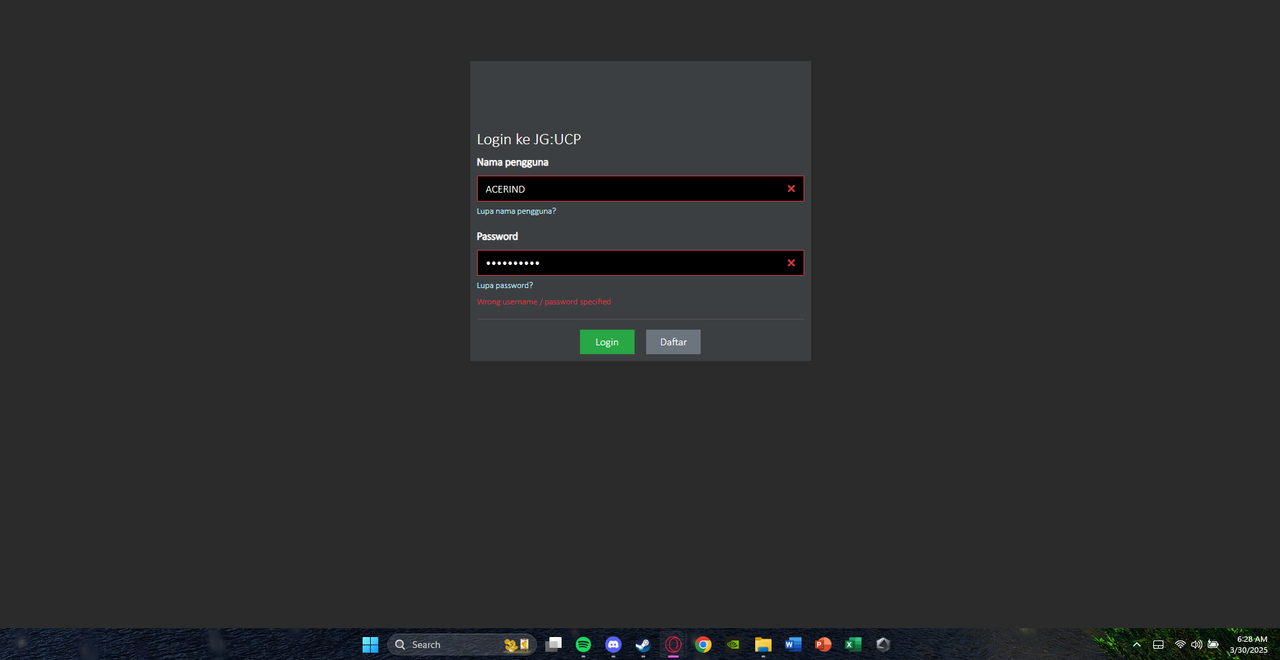This screenshot has height=660, width=1280.
Task: Click the taskbar Search box
Action: 462,645
